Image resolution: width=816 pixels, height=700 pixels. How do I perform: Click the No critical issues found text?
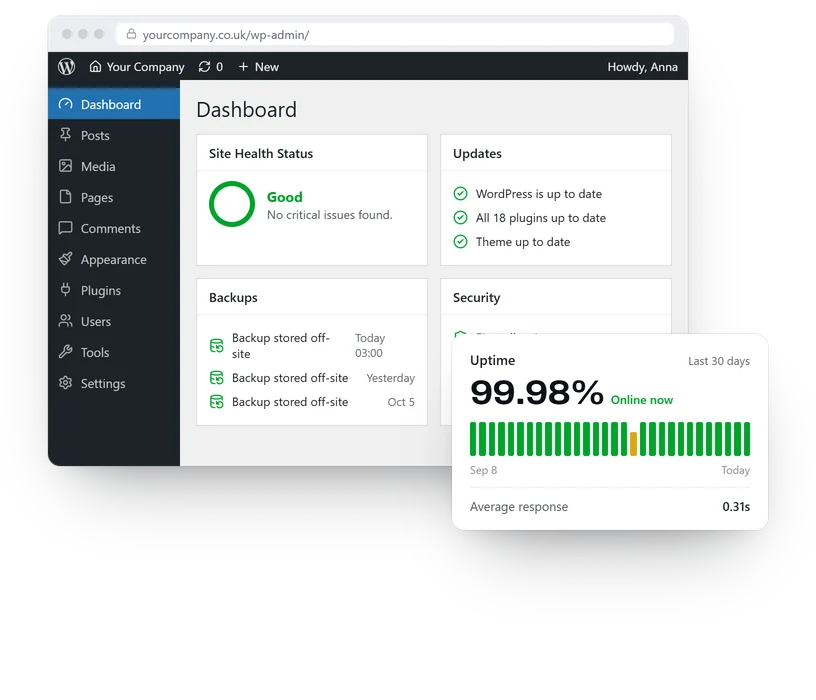pos(329,215)
